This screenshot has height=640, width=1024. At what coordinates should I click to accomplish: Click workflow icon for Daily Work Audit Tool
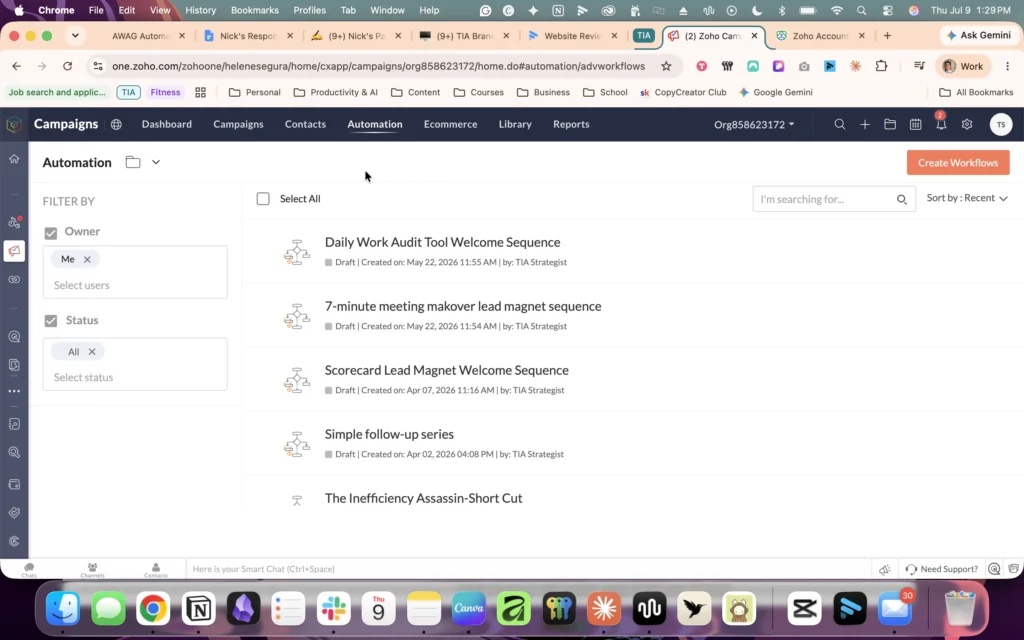point(296,252)
